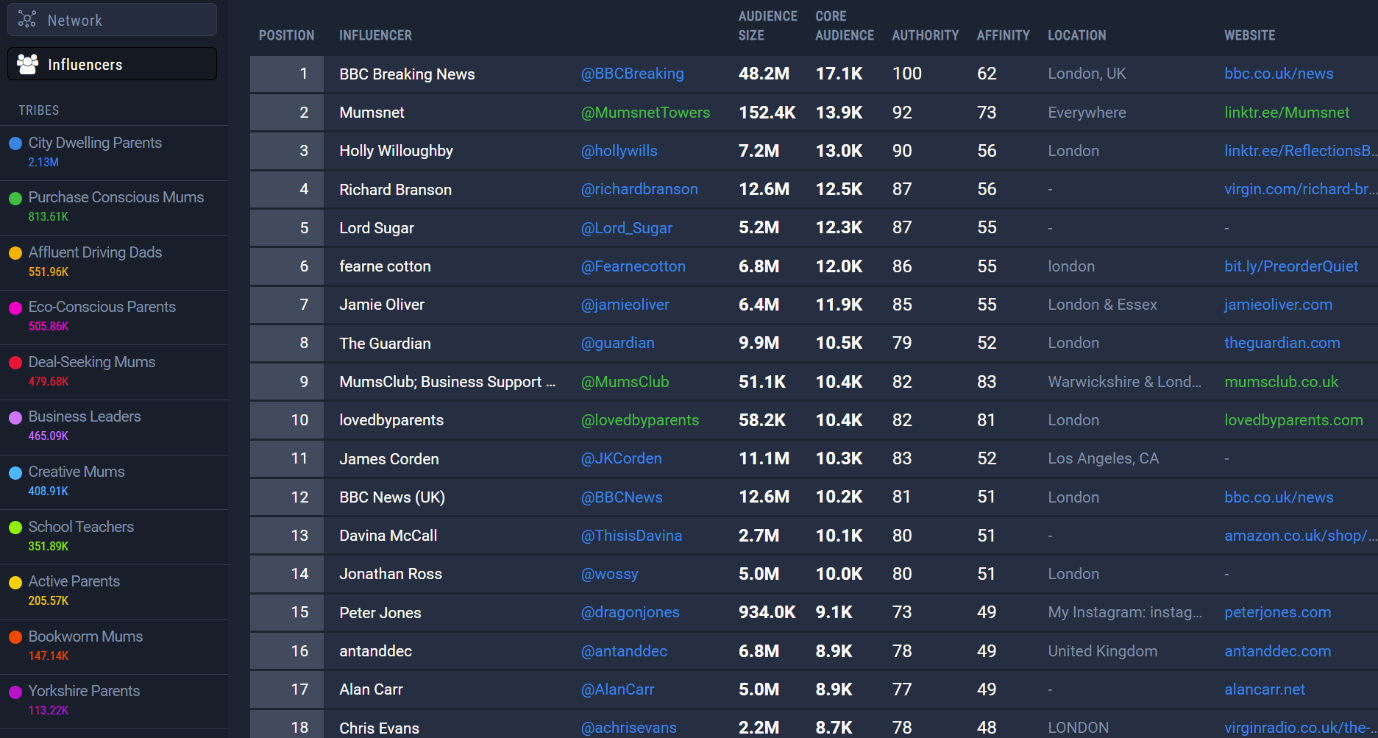
Task: Sort by the Authority column header
Action: [925, 35]
